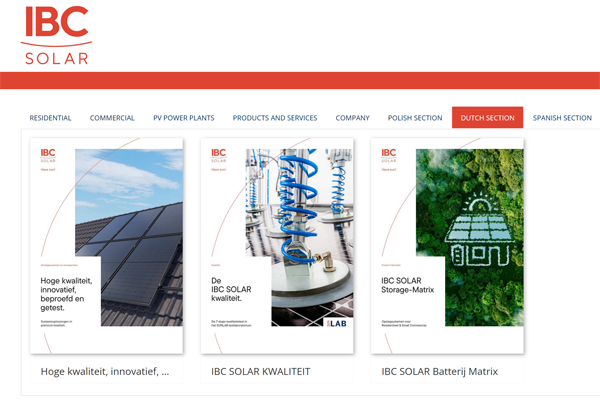Select the highlighted Dutch Section tab
Image resolution: width=600 pixels, height=400 pixels.
[488, 118]
